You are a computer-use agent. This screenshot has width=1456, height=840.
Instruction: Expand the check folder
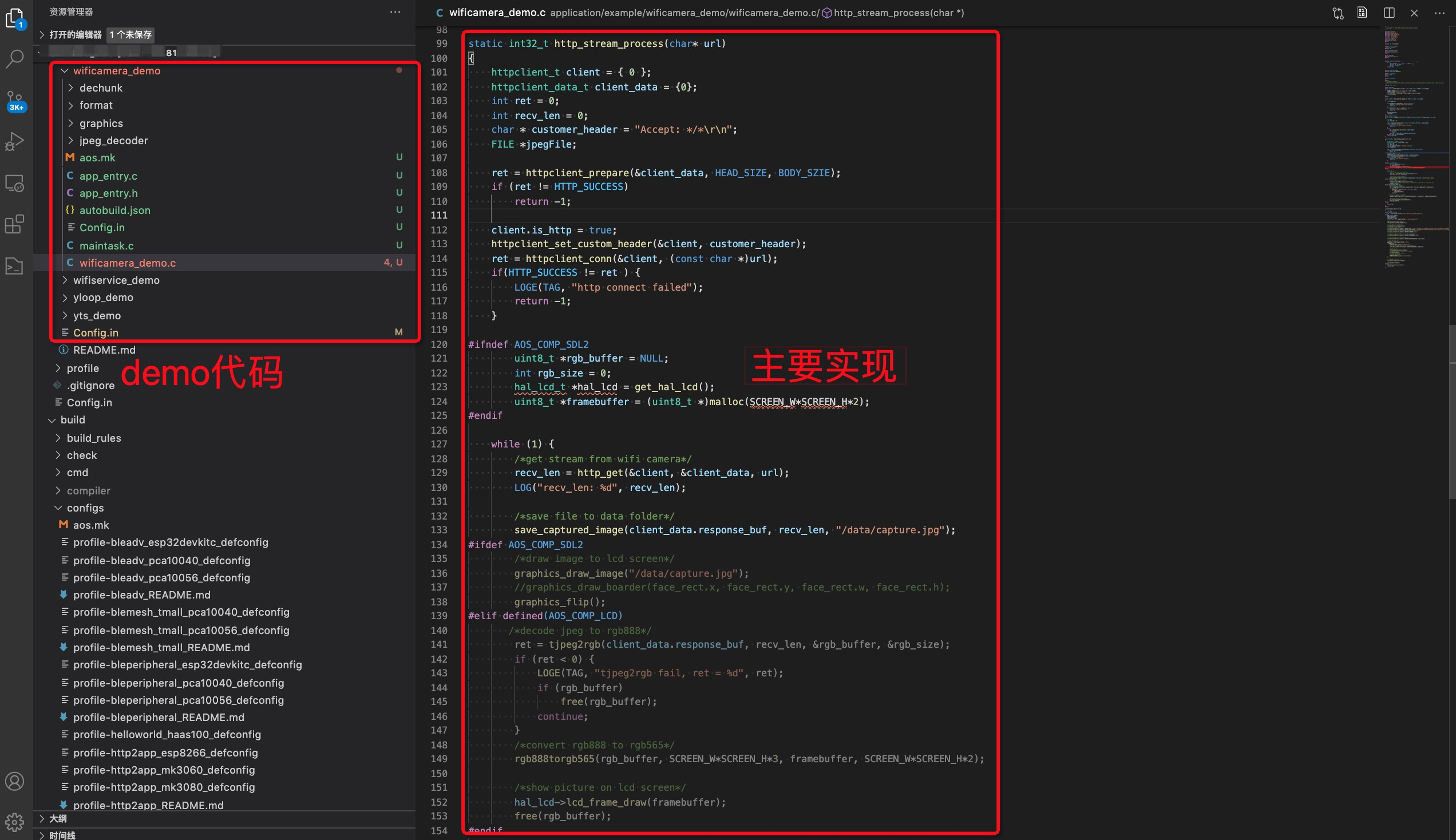click(x=58, y=454)
